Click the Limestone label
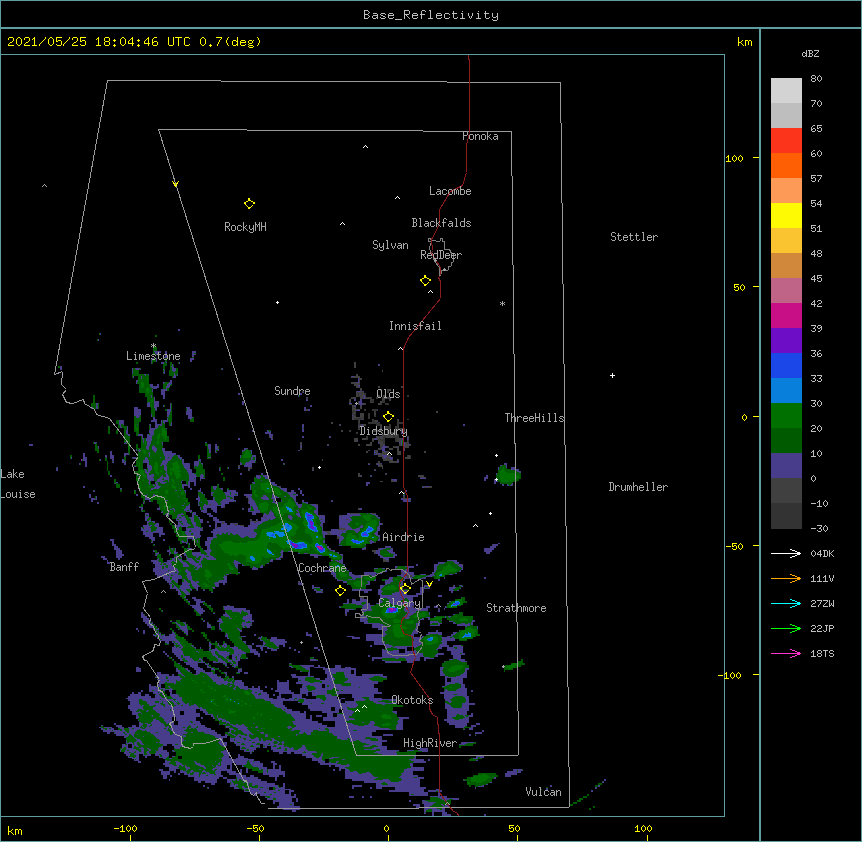Screen dimensions: 862x842 pos(153,356)
